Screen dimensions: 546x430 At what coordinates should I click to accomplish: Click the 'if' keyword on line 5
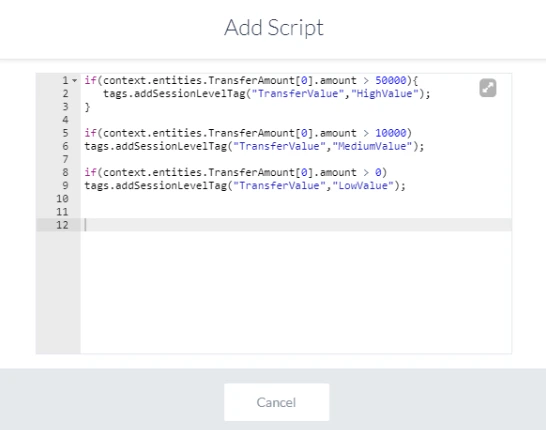[91, 133]
